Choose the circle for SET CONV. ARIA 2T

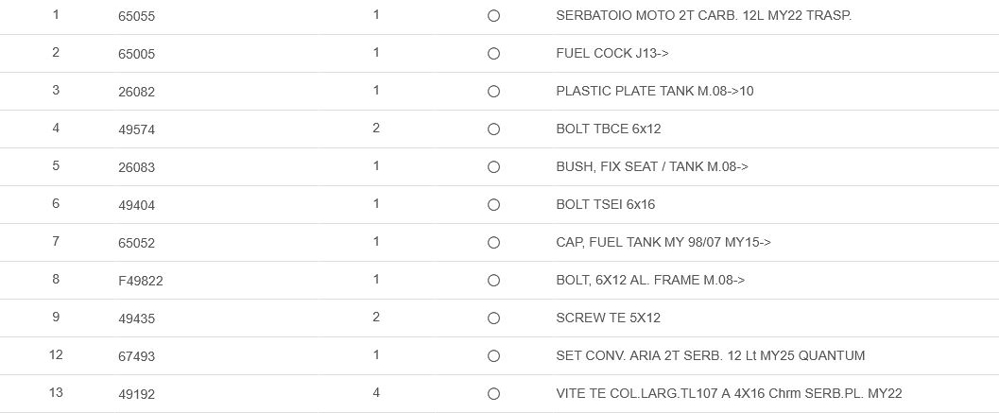493,356
